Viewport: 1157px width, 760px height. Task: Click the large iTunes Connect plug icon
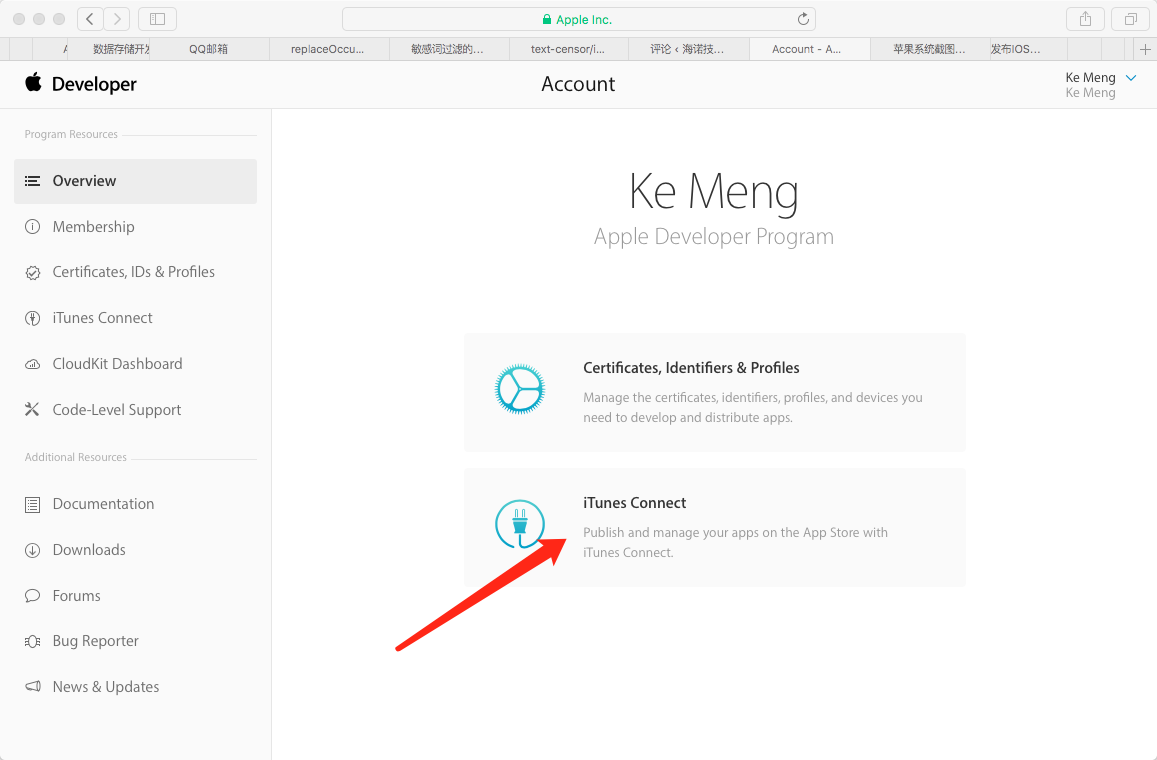click(519, 524)
